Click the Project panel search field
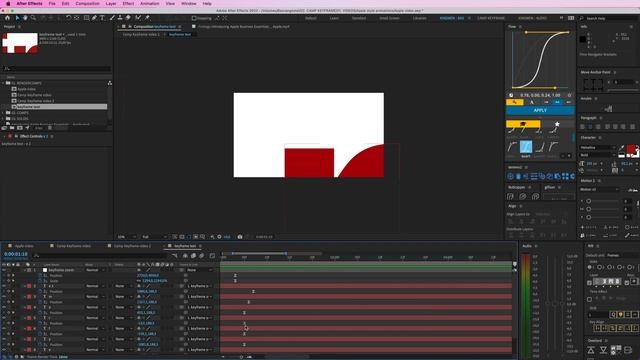Screen dimensions: 640x360 click(56, 69)
